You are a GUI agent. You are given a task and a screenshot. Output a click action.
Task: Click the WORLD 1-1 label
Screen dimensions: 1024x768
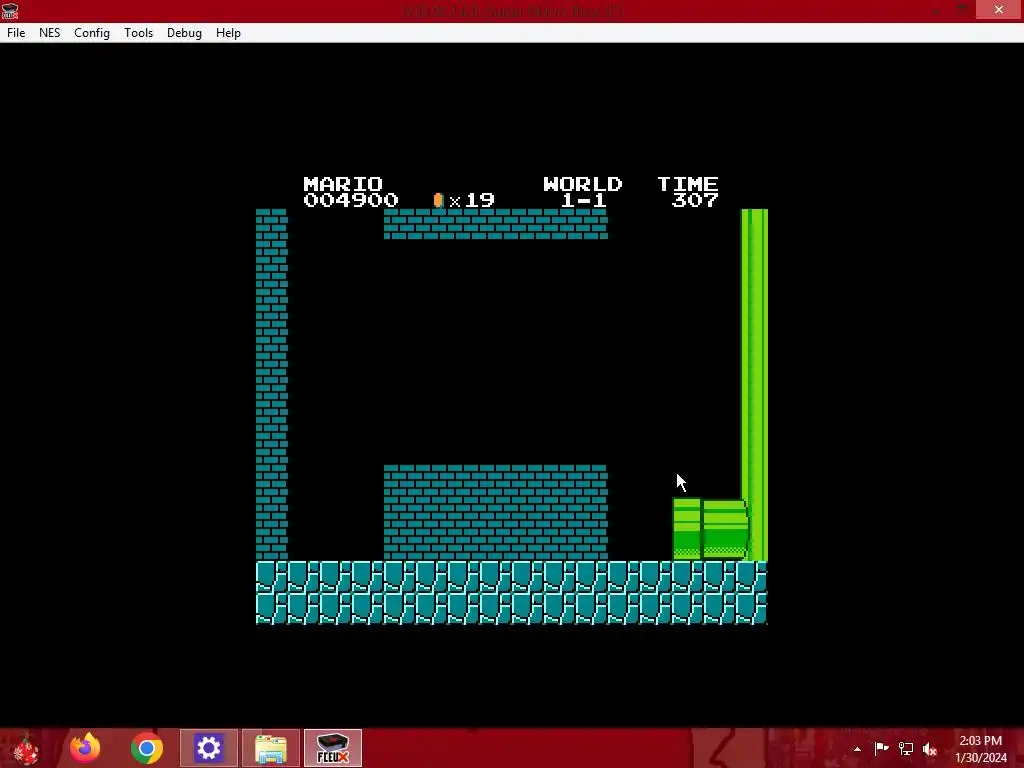583,192
